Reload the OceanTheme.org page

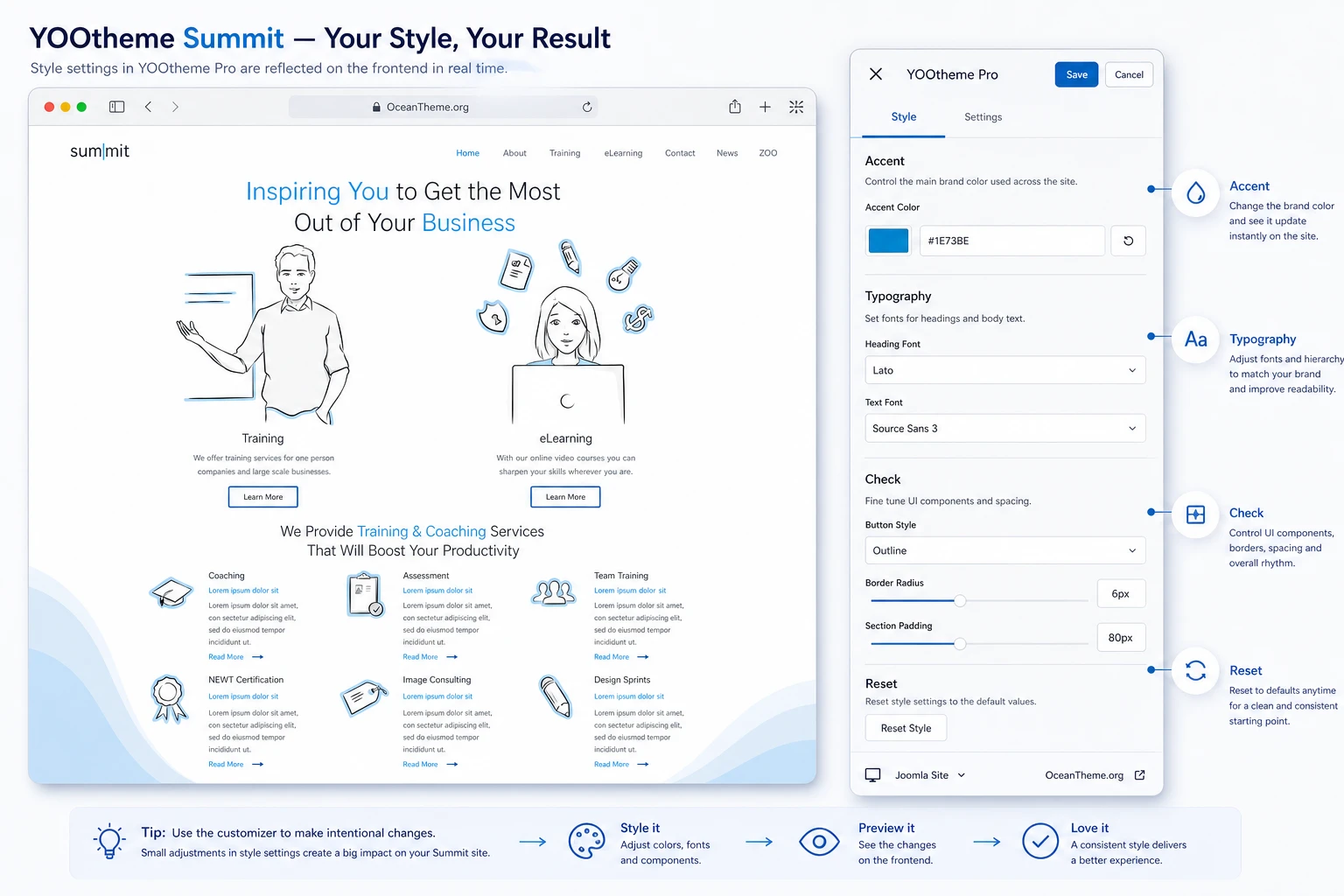[587, 107]
